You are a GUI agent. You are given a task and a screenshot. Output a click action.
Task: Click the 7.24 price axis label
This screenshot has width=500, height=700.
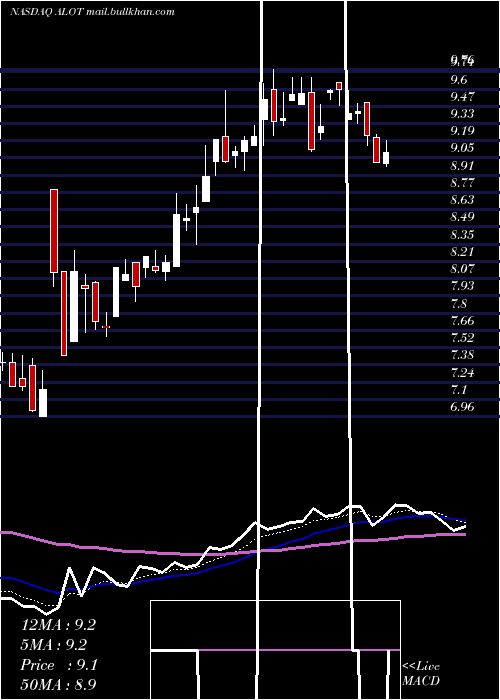pos(462,372)
